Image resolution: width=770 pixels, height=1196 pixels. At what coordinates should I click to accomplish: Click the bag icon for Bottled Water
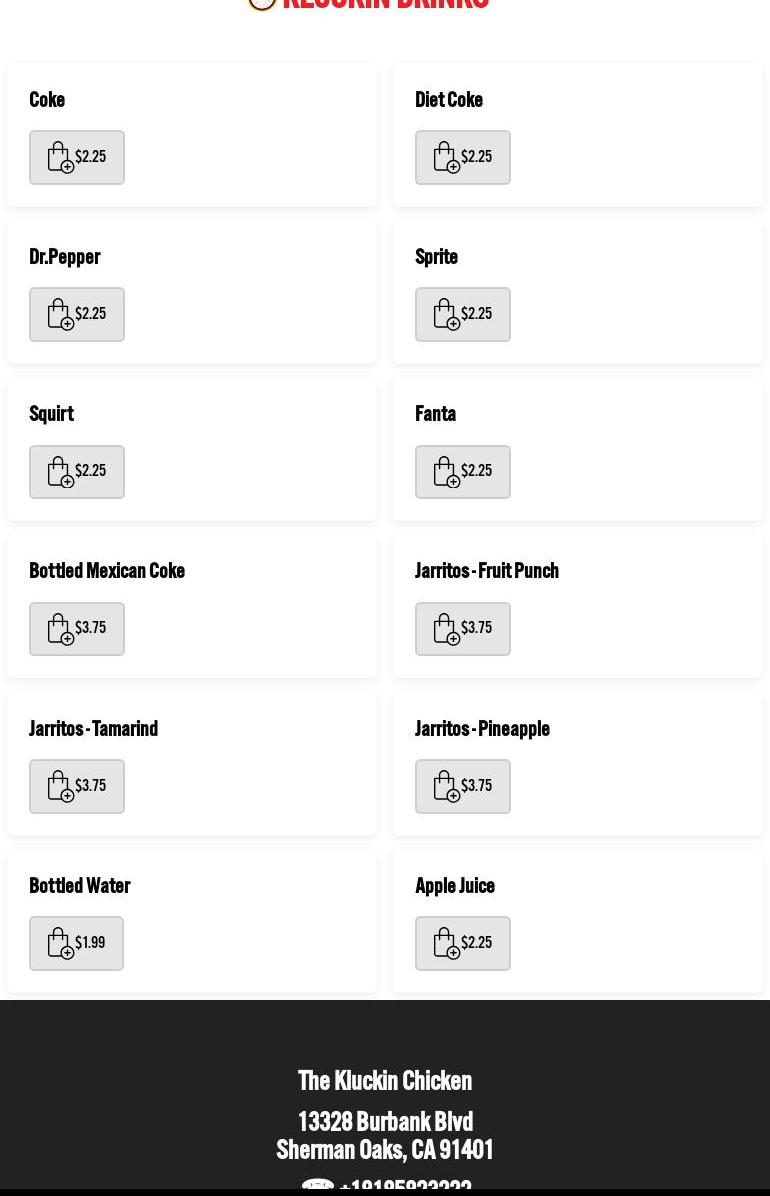[60, 943]
